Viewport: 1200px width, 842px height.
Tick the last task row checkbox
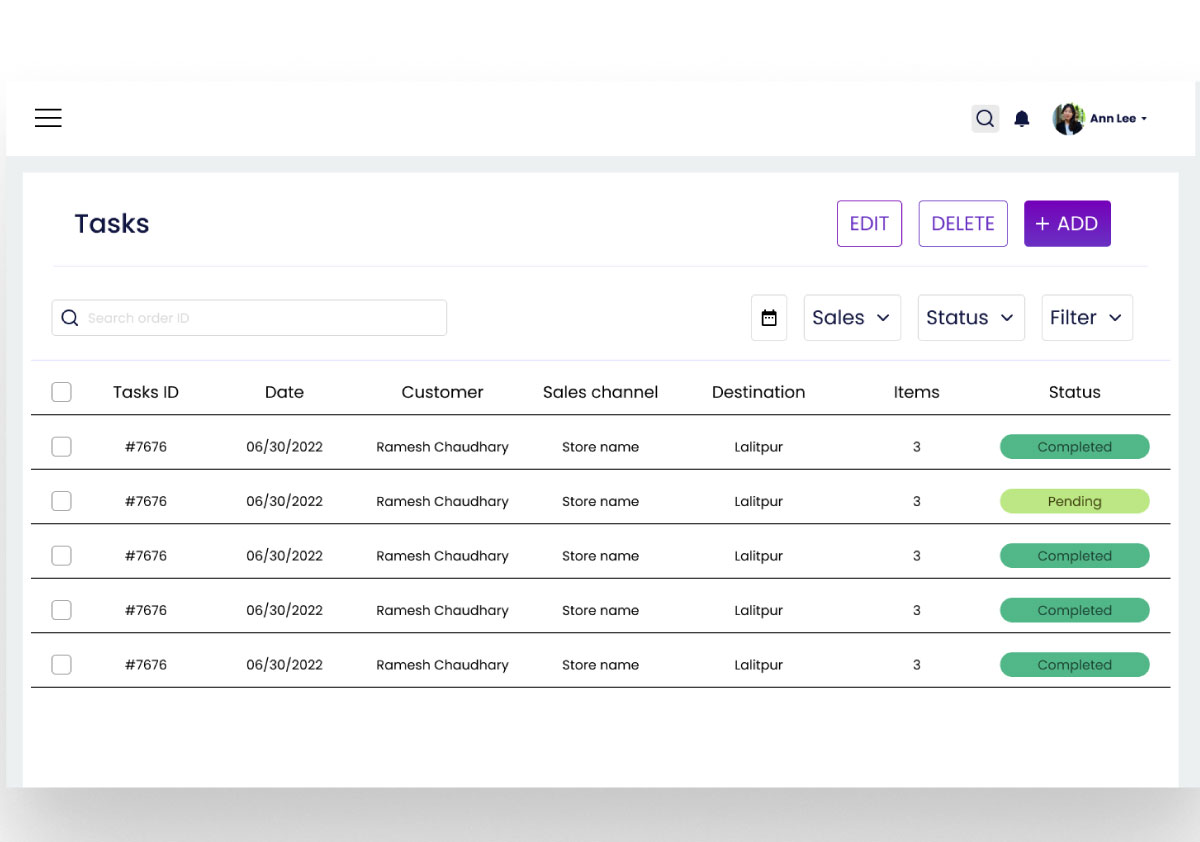coord(61,664)
